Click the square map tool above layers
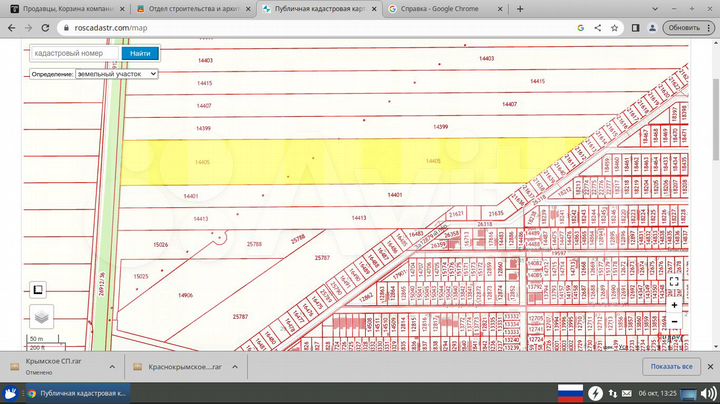The width and height of the screenshot is (720, 404). [x=38, y=289]
